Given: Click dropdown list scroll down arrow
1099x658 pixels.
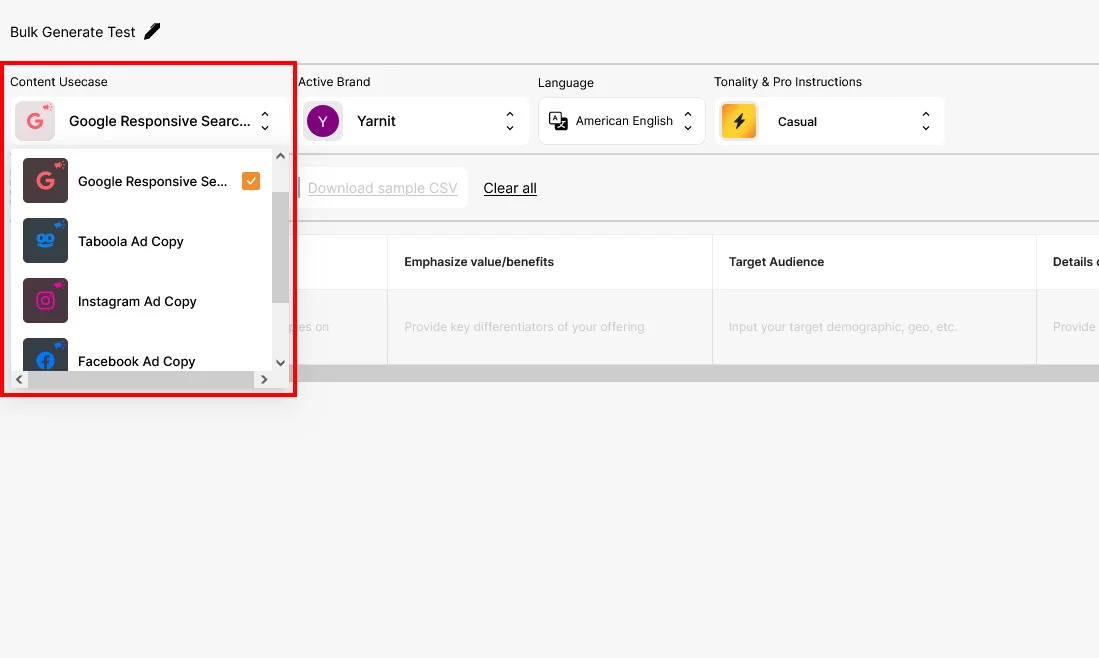Looking at the screenshot, I should (x=280, y=363).
